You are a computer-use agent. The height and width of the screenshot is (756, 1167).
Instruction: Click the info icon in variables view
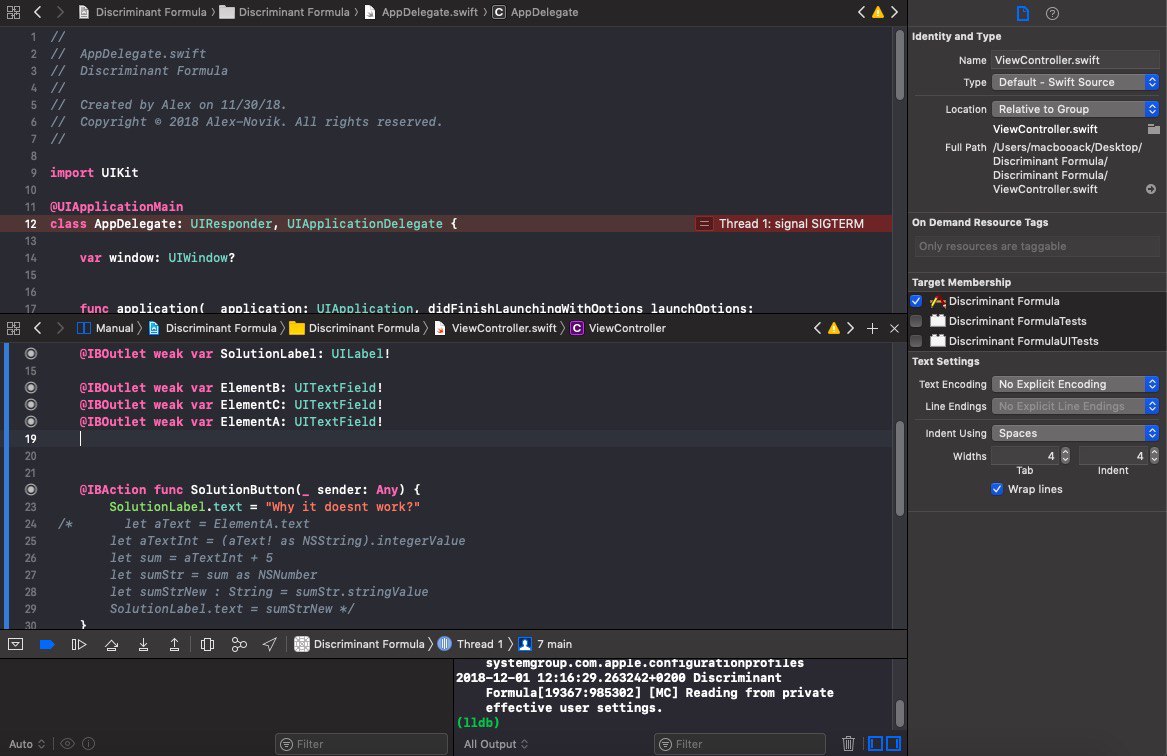coord(89,743)
